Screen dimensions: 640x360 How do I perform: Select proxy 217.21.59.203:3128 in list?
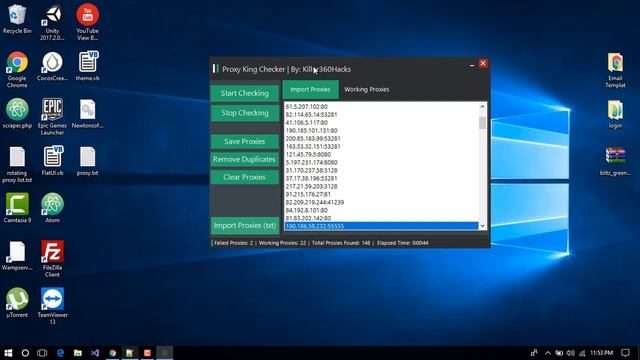click(x=381, y=186)
